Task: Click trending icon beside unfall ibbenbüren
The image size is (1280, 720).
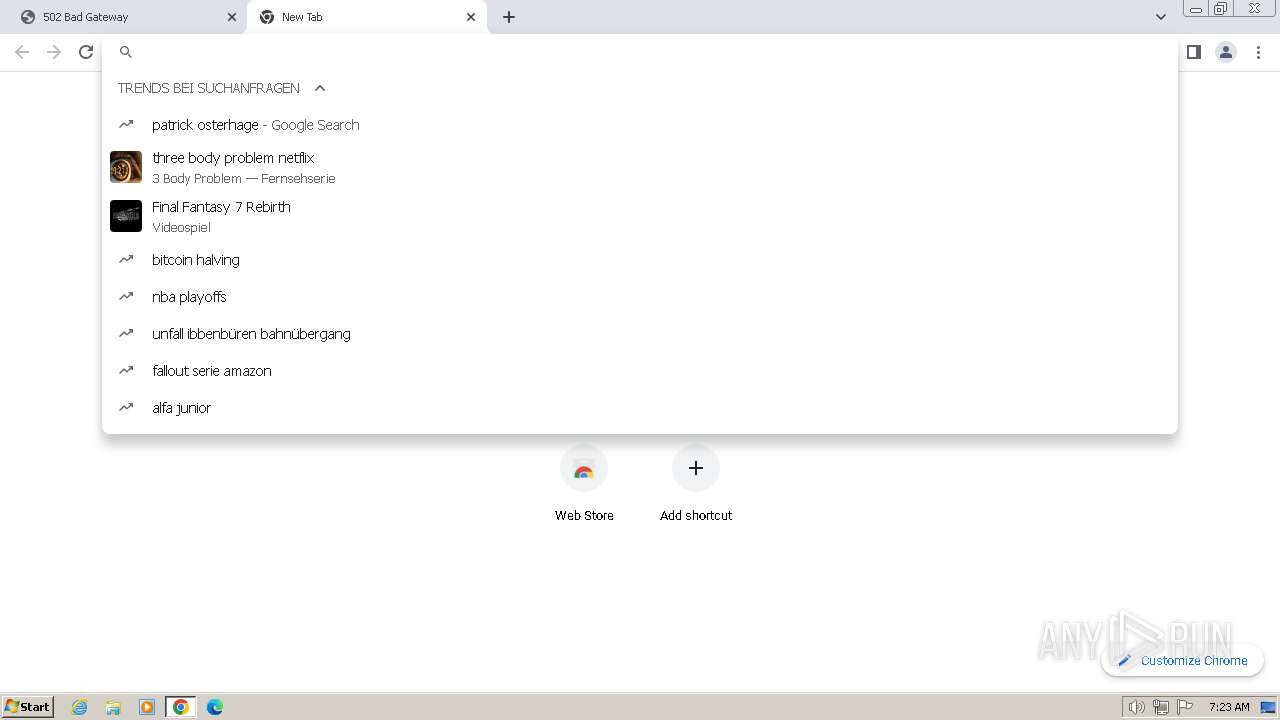Action: pos(126,334)
